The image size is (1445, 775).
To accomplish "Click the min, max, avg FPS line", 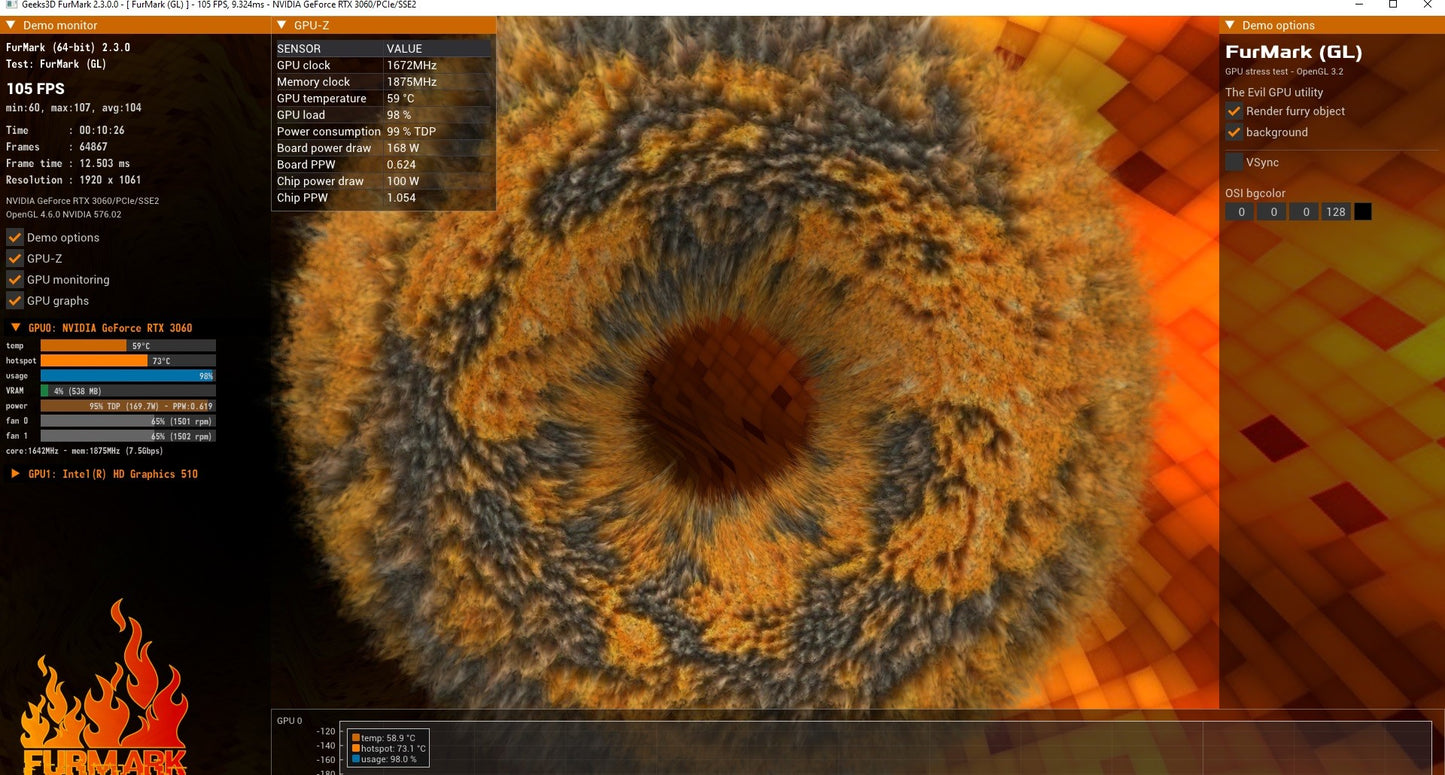I will 74,107.
